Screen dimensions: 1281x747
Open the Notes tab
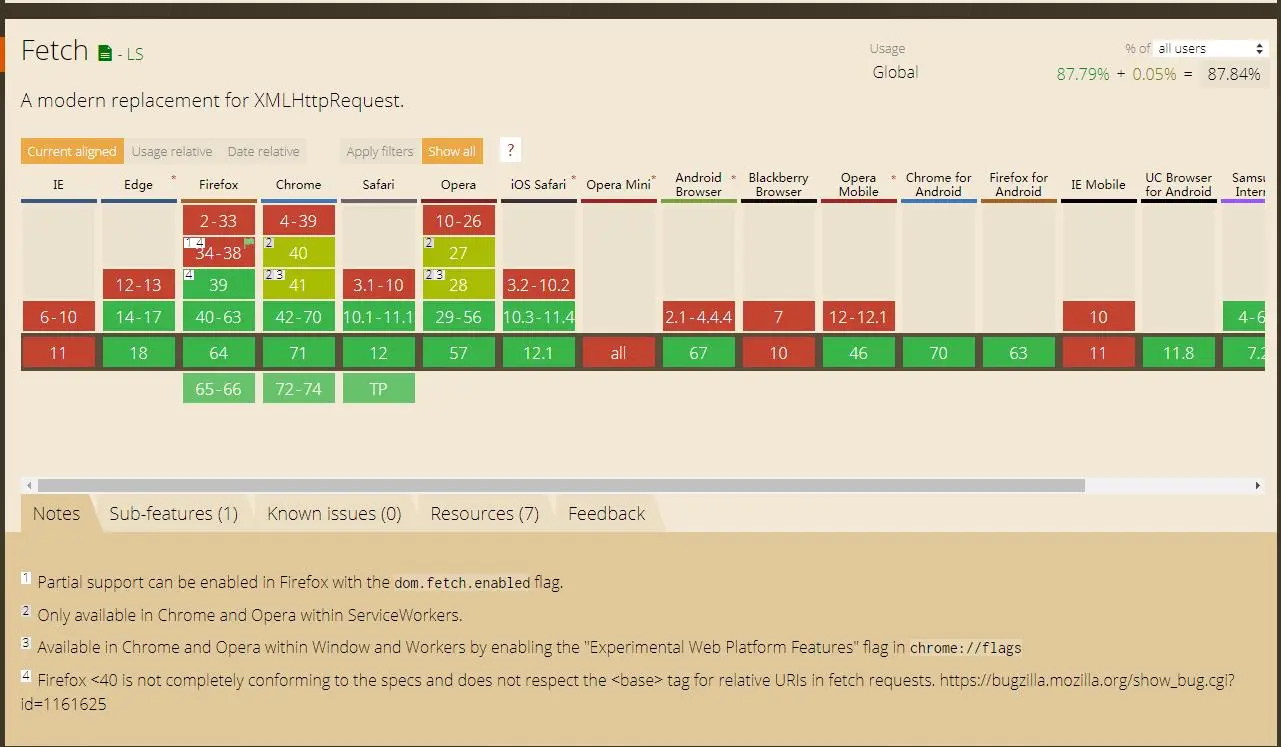(56, 514)
